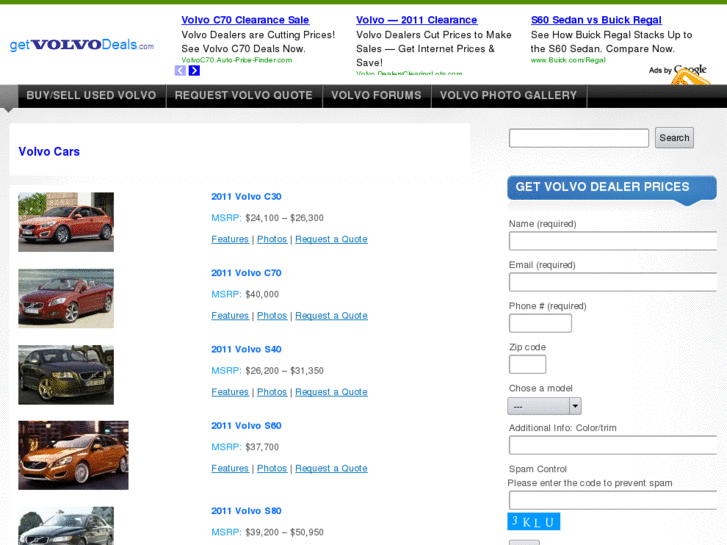Open the Chose a model dropdown
Viewport: 727px width, 545px height.
point(544,406)
